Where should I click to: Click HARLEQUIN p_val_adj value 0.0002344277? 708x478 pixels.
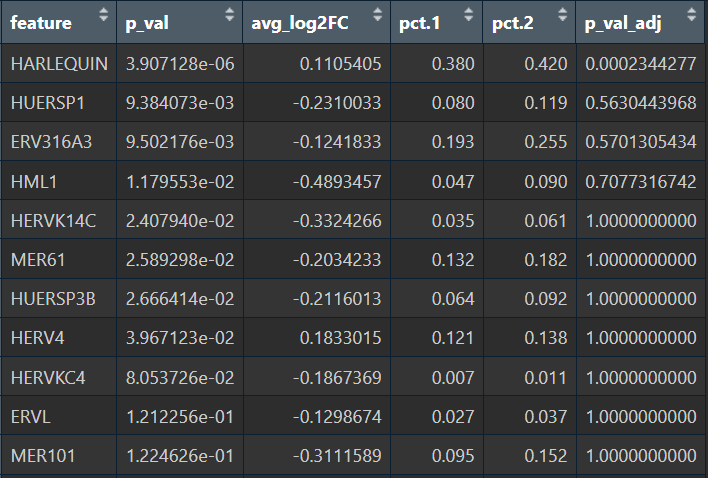[x=640, y=64]
